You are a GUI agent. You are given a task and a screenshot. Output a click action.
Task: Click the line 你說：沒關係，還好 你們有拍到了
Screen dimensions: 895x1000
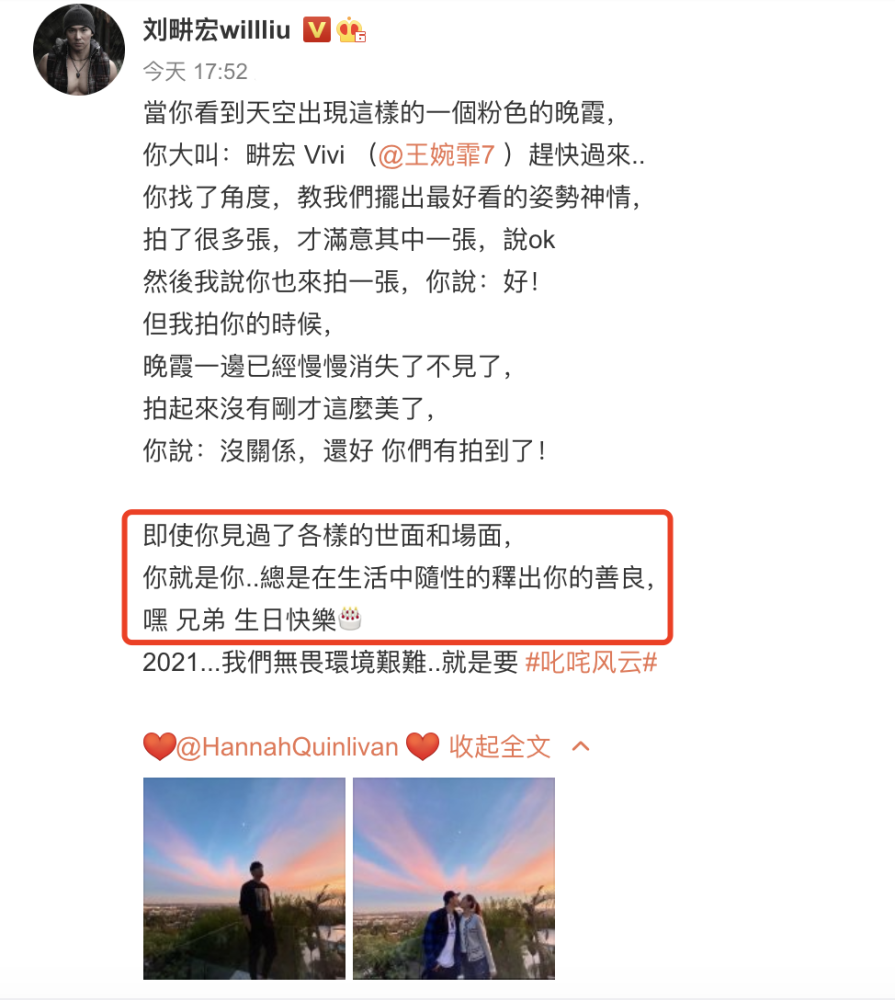click(344, 451)
